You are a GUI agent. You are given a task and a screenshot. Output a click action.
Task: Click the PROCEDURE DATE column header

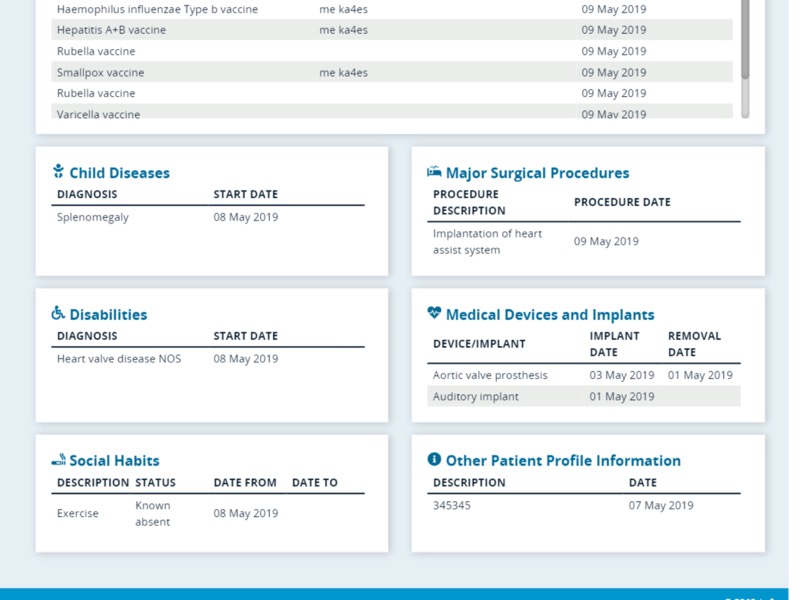click(x=622, y=202)
